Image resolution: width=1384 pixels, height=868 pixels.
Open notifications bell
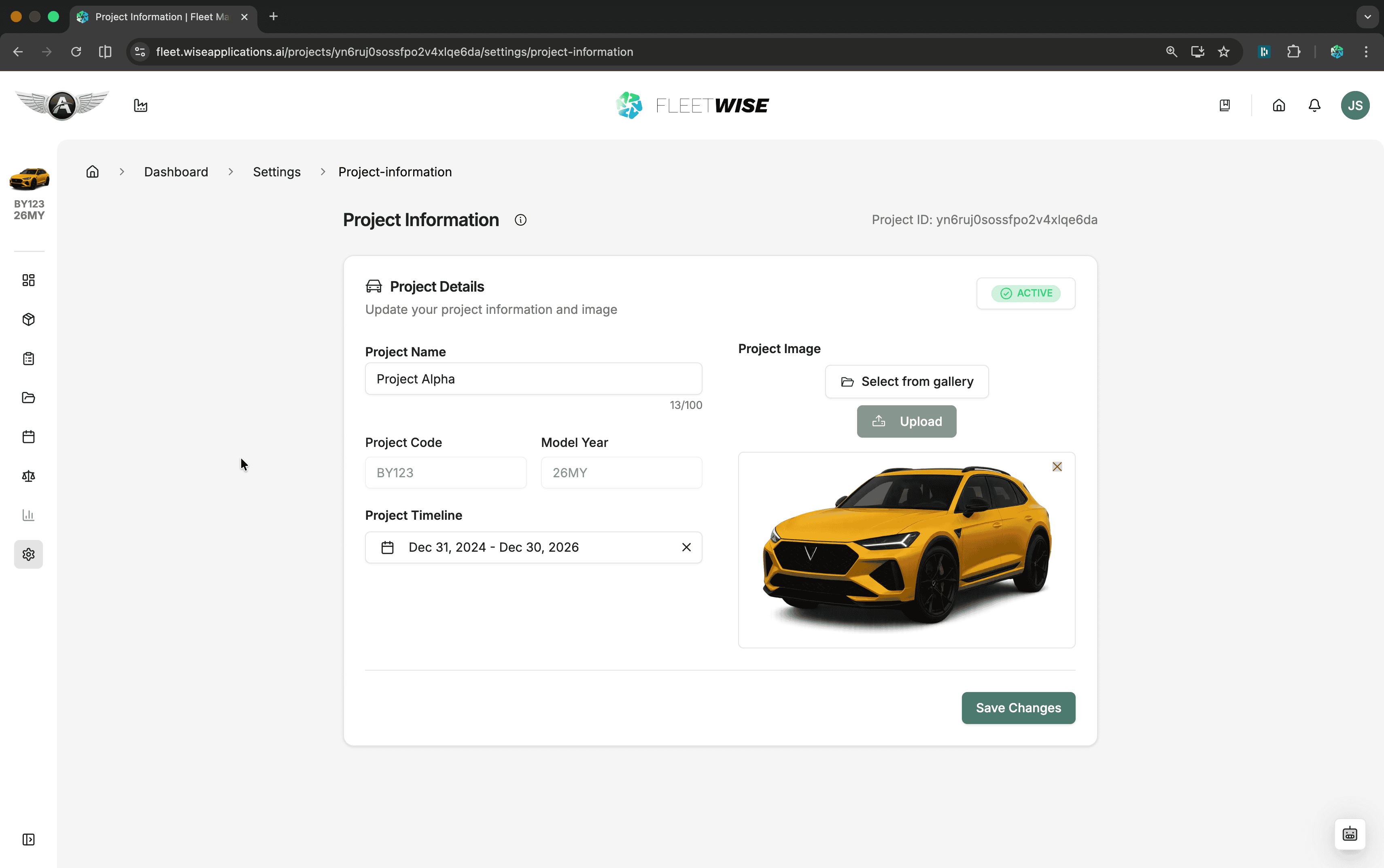(1314, 106)
